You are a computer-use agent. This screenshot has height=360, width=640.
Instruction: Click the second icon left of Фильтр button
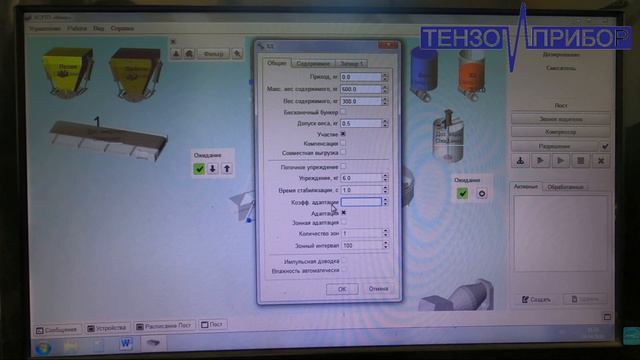tap(189, 53)
